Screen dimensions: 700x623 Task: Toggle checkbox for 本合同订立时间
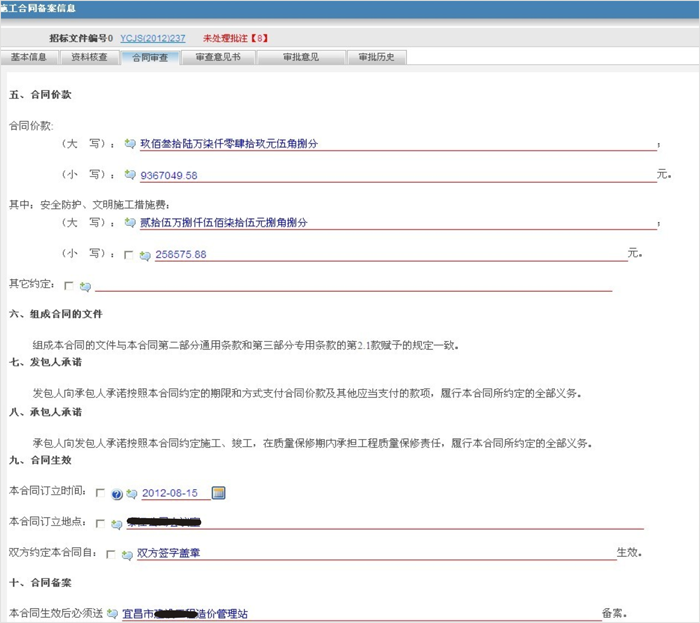(x=100, y=493)
